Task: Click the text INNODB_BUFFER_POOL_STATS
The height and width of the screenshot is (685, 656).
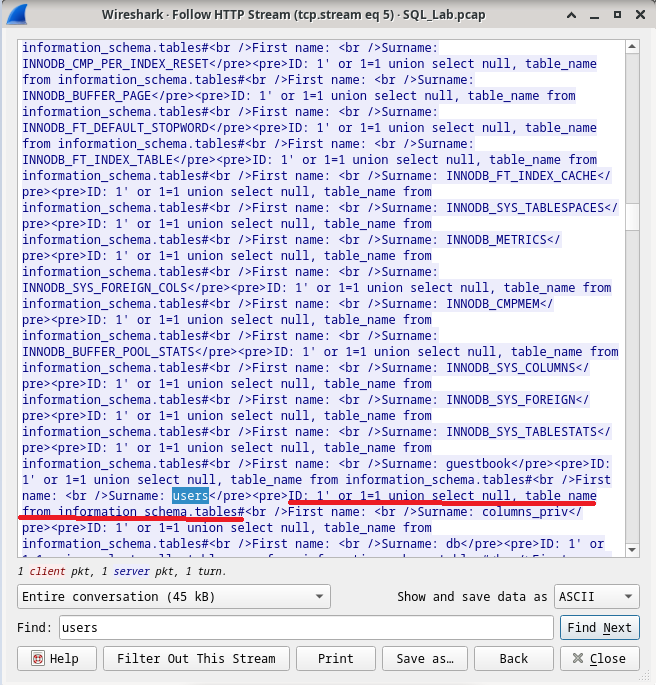Action: (108, 352)
